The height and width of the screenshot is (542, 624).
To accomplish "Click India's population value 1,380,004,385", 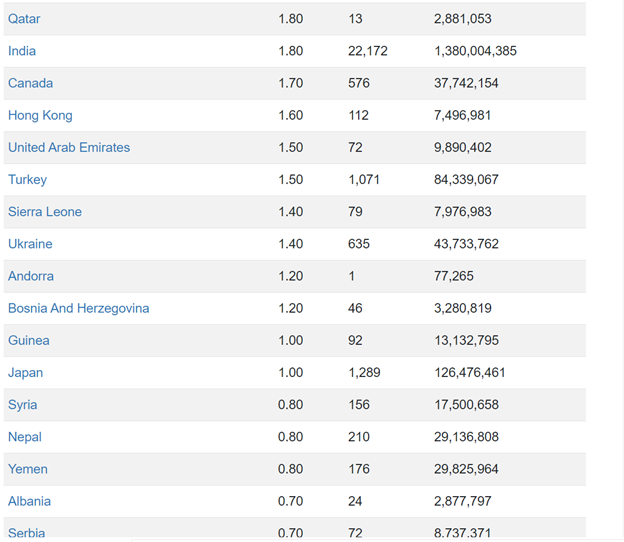I will coord(475,51).
